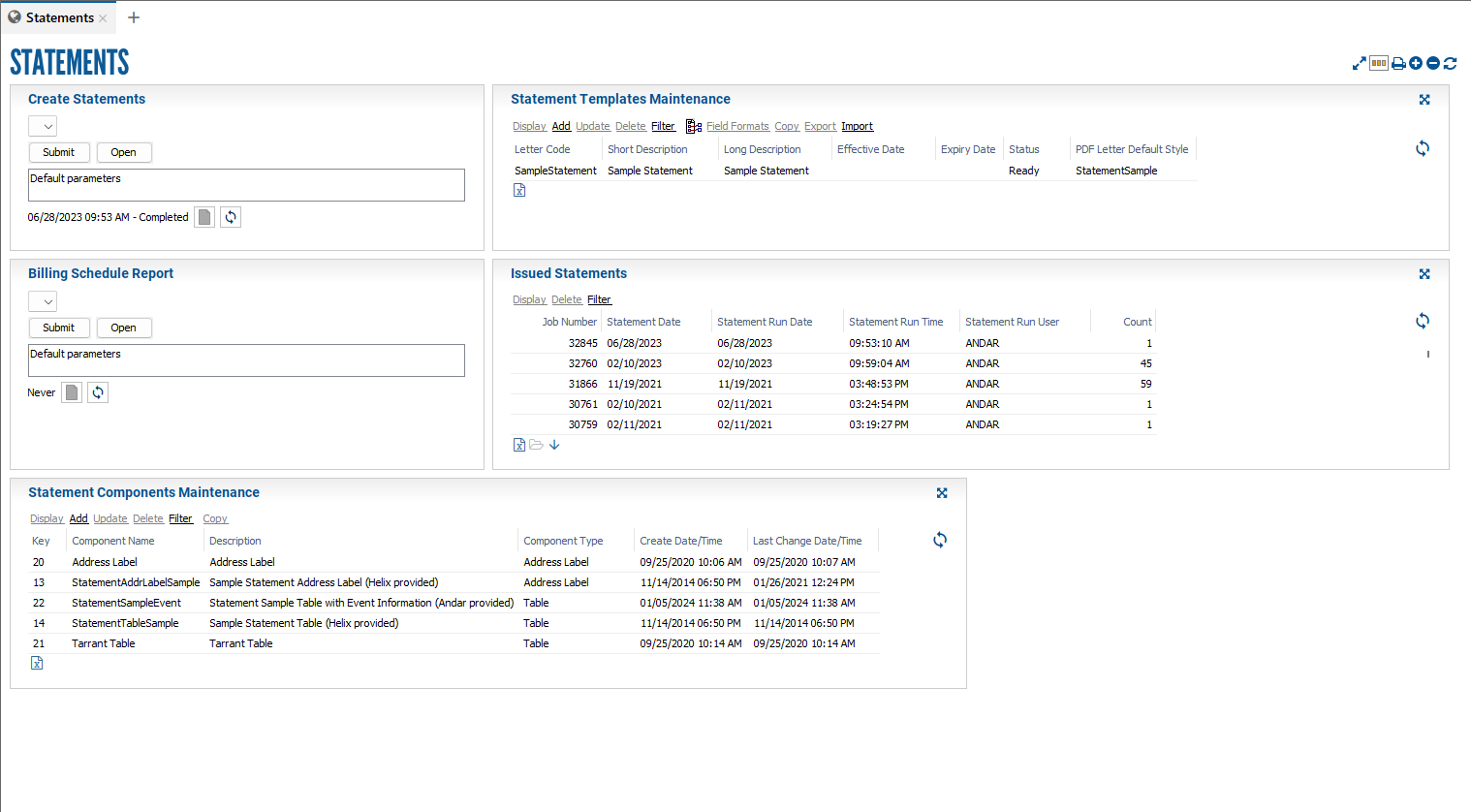Click Add in Statement Templates Maintenance
Viewport: 1471px width, 812px height.
561,126
